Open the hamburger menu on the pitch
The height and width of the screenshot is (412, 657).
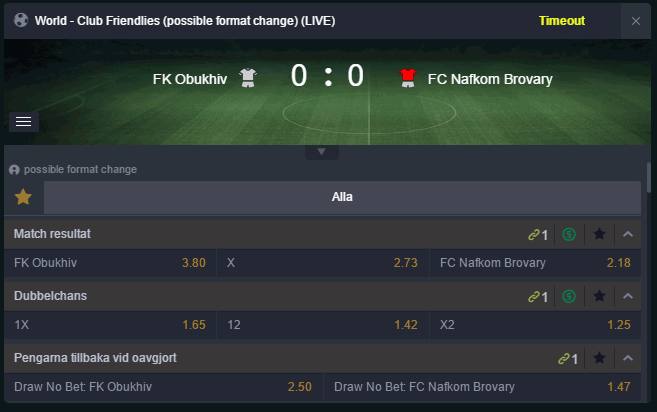click(x=24, y=122)
